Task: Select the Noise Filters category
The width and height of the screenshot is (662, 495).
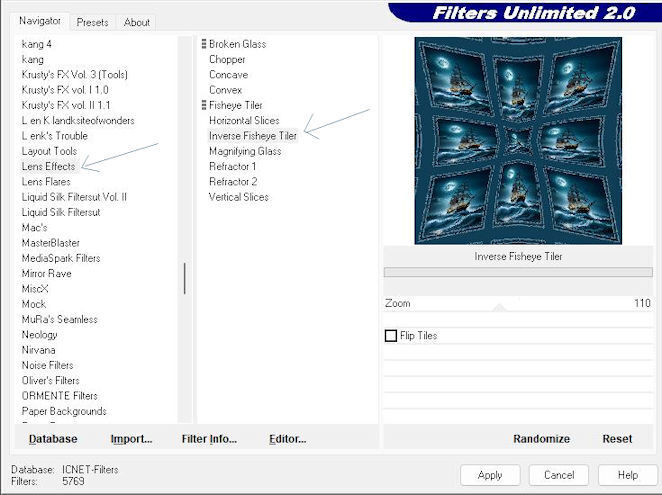Action: (x=47, y=365)
